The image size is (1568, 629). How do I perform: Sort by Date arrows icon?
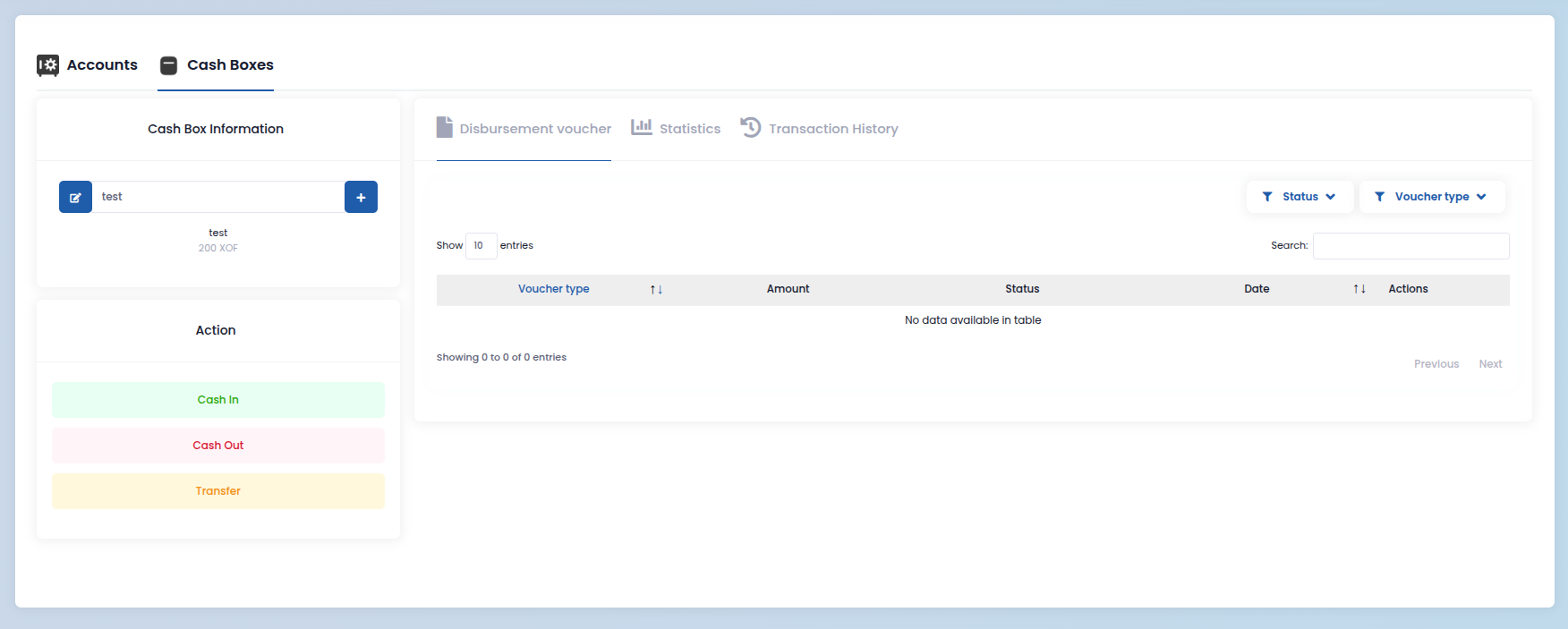[x=1359, y=289]
